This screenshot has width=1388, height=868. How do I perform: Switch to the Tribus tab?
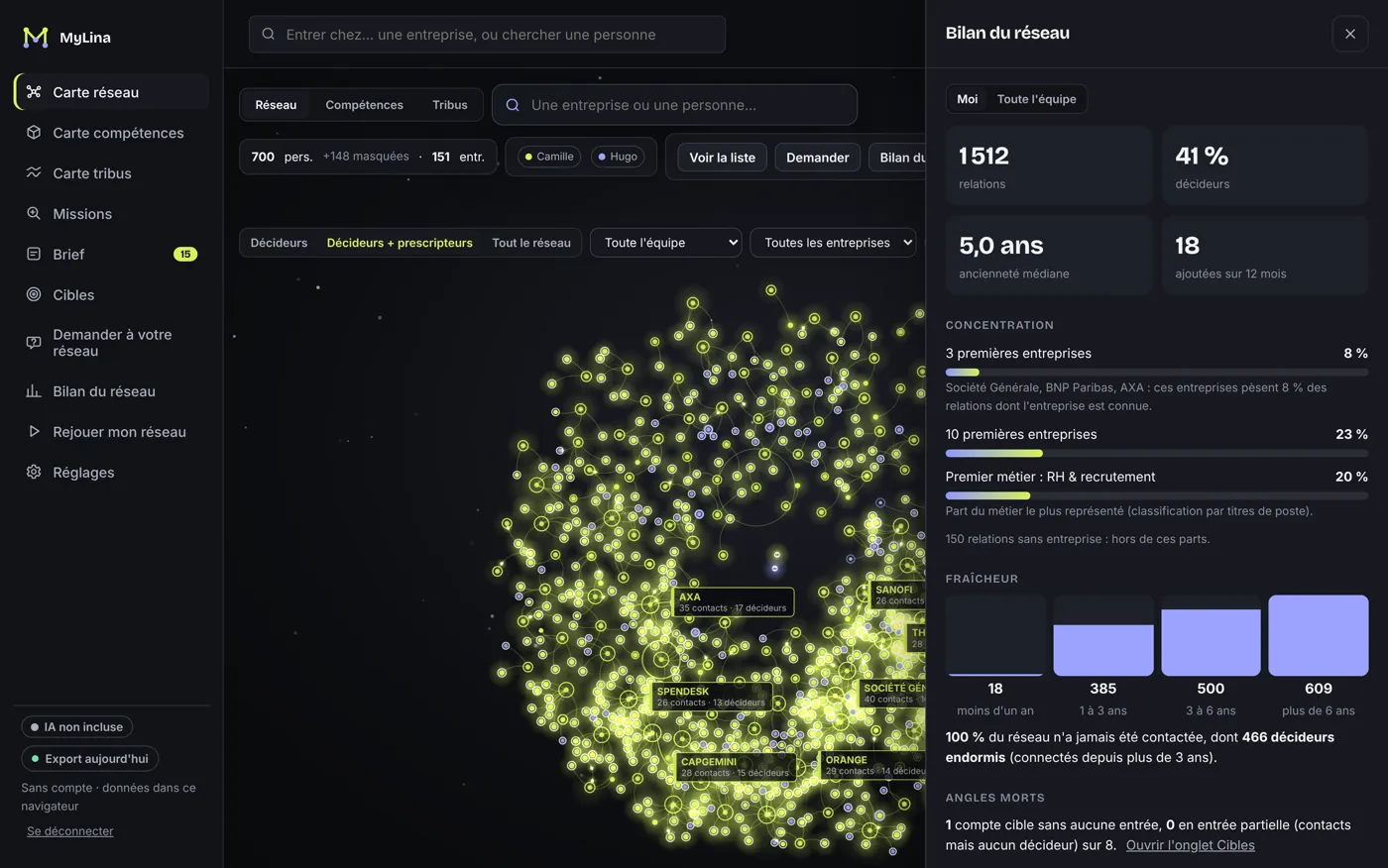[x=449, y=105]
